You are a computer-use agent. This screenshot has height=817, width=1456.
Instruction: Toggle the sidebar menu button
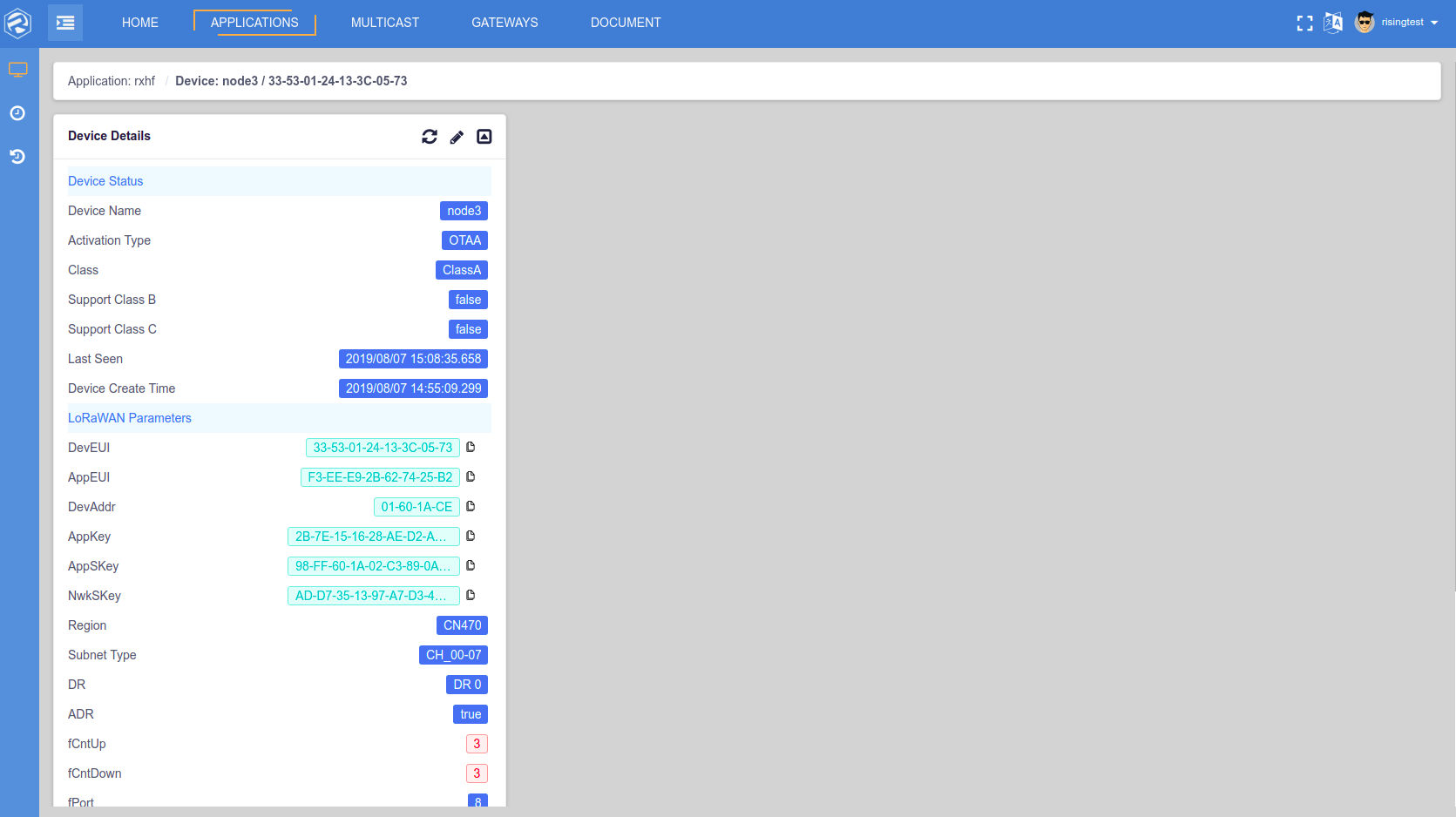click(x=65, y=23)
